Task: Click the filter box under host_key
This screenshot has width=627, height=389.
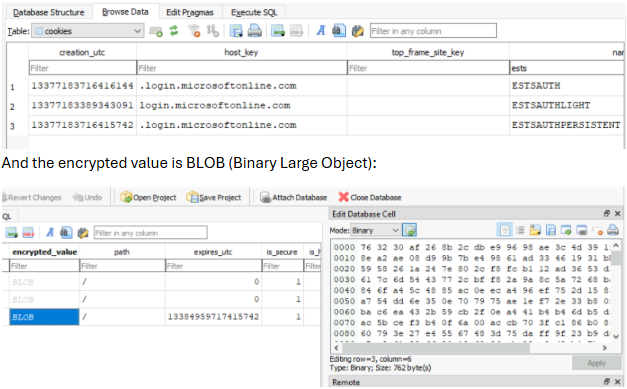Action: coord(242,68)
